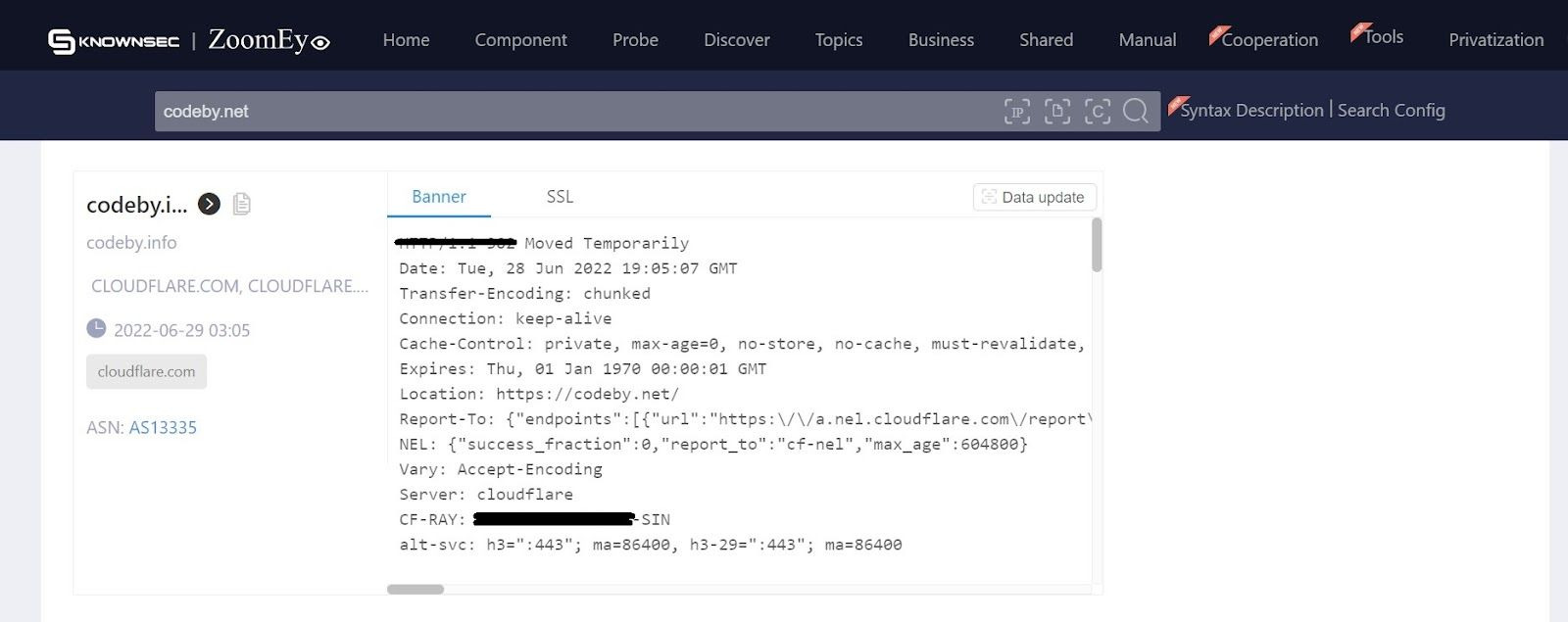This screenshot has height=622, width=1568.
Task: Click the codeby.info subtitle text
Action: tap(131, 243)
